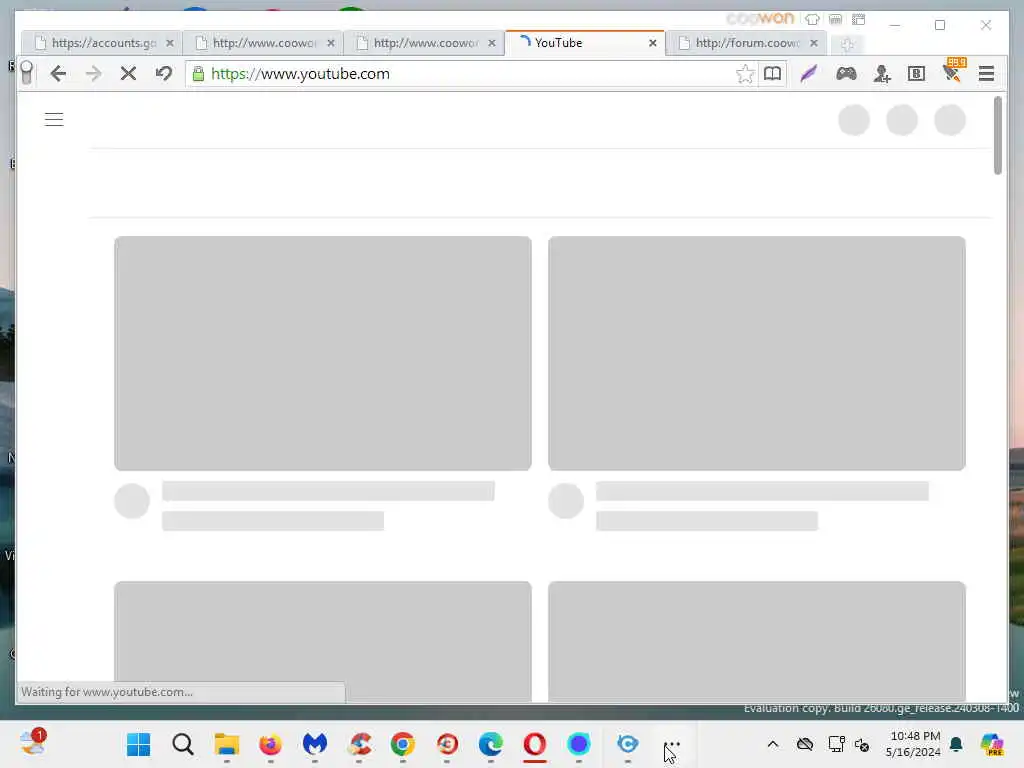Click top-right loading video thumbnail placeholder
This screenshot has width=1024, height=768.
(756, 353)
